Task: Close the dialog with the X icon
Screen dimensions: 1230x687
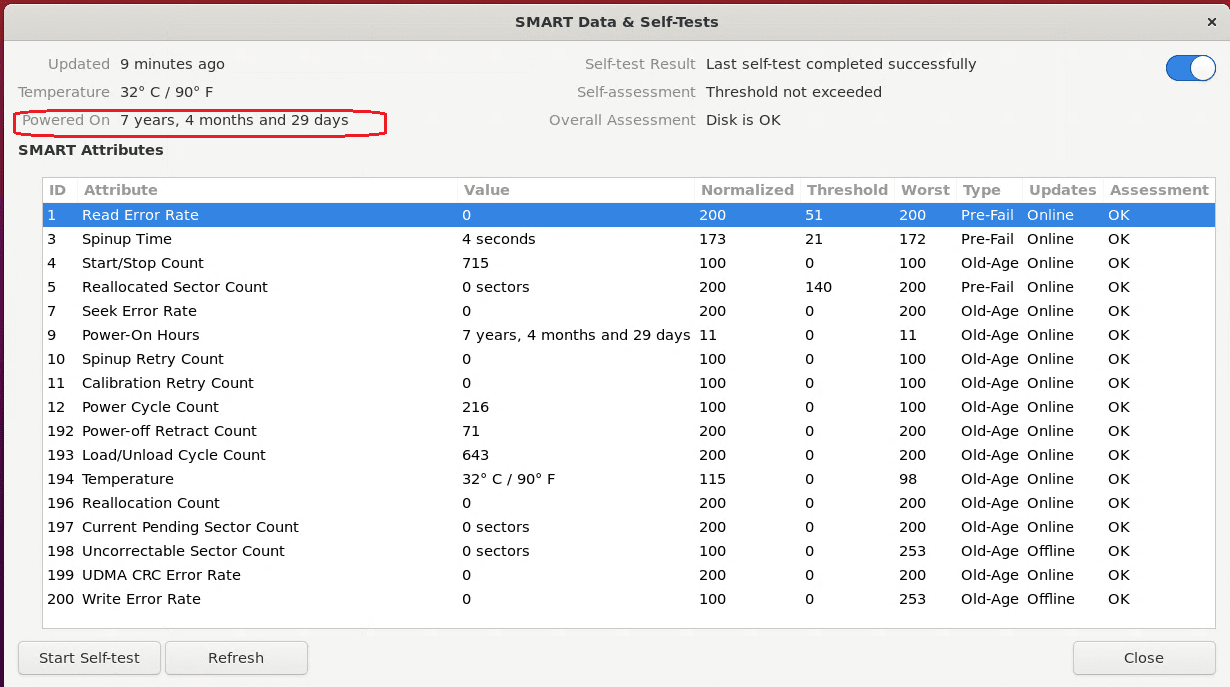Action: (x=1212, y=22)
